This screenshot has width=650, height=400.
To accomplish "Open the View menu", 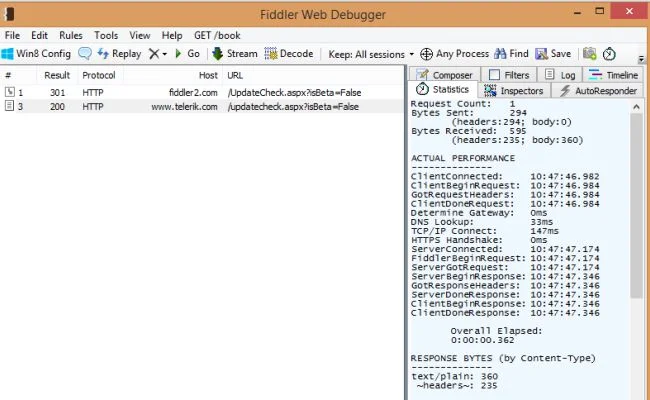I will [140, 35].
